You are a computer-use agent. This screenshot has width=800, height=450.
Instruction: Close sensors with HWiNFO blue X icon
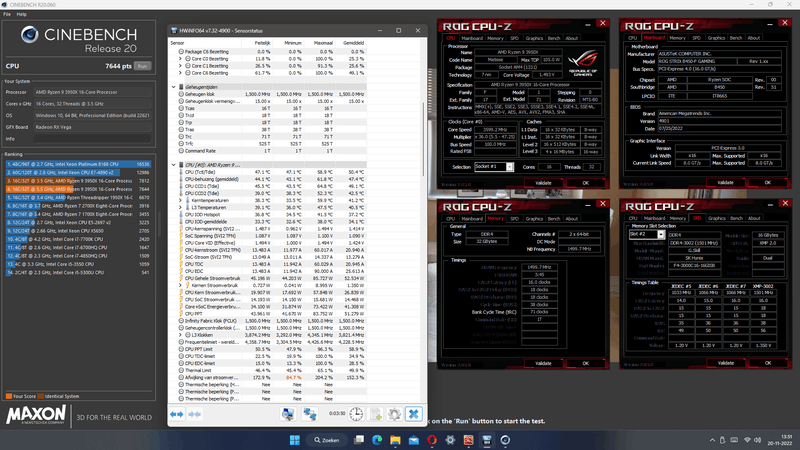(x=414, y=414)
